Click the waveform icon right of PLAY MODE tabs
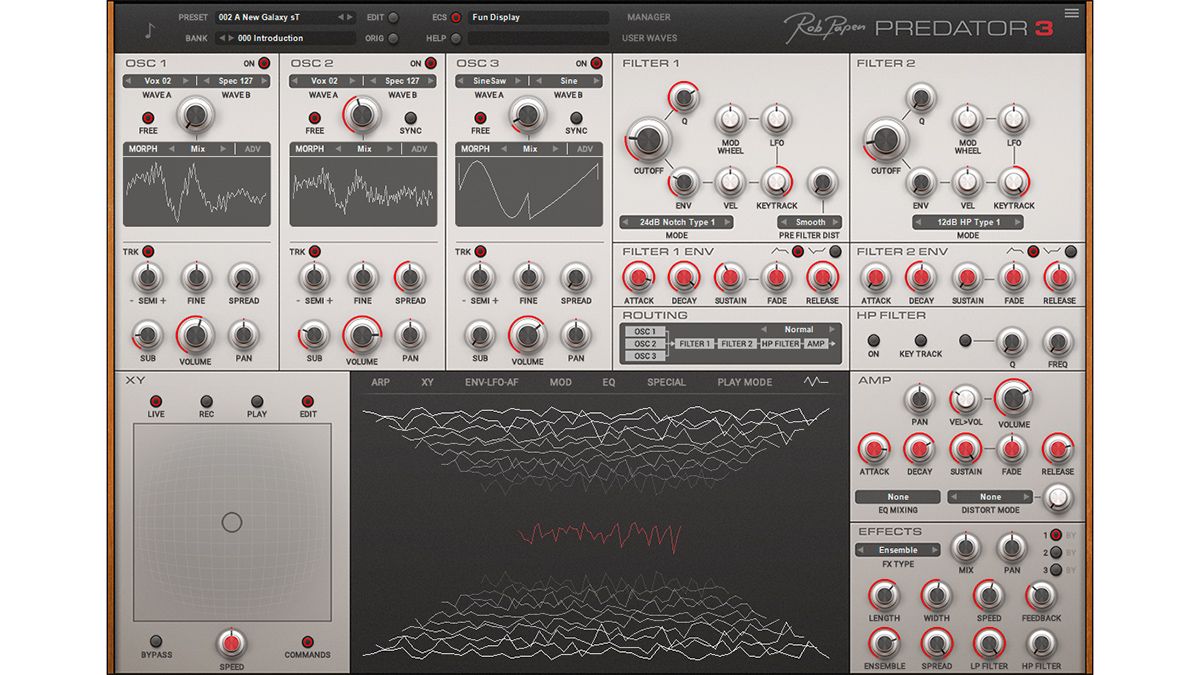Image resolution: width=1200 pixels, height=675 pixels. pos(814,381)
